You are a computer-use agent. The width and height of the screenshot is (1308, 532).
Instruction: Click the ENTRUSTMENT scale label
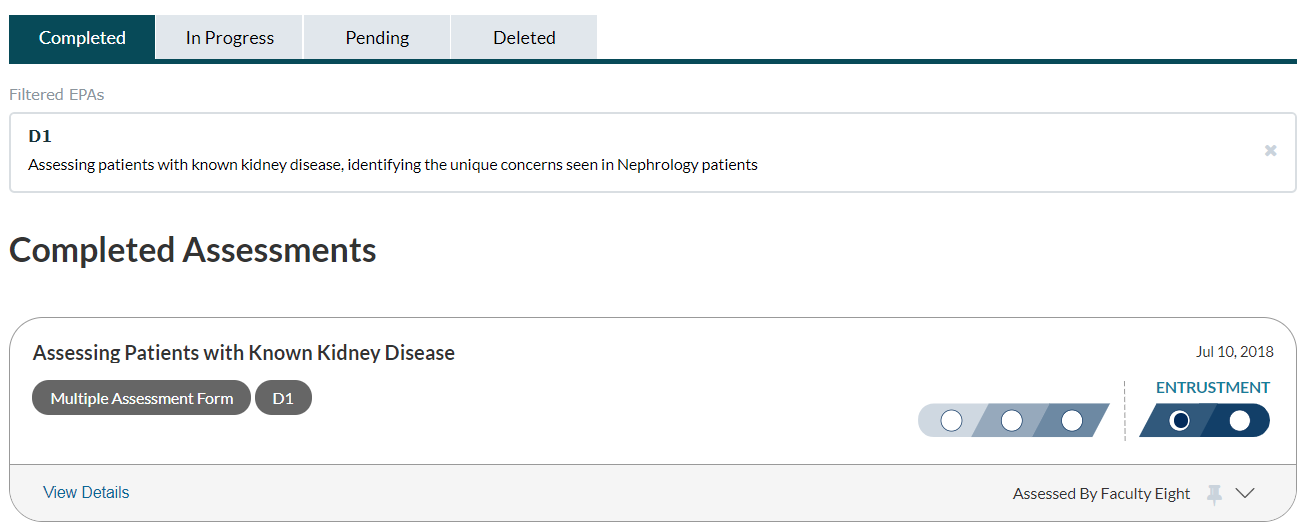coord(1213,387)
